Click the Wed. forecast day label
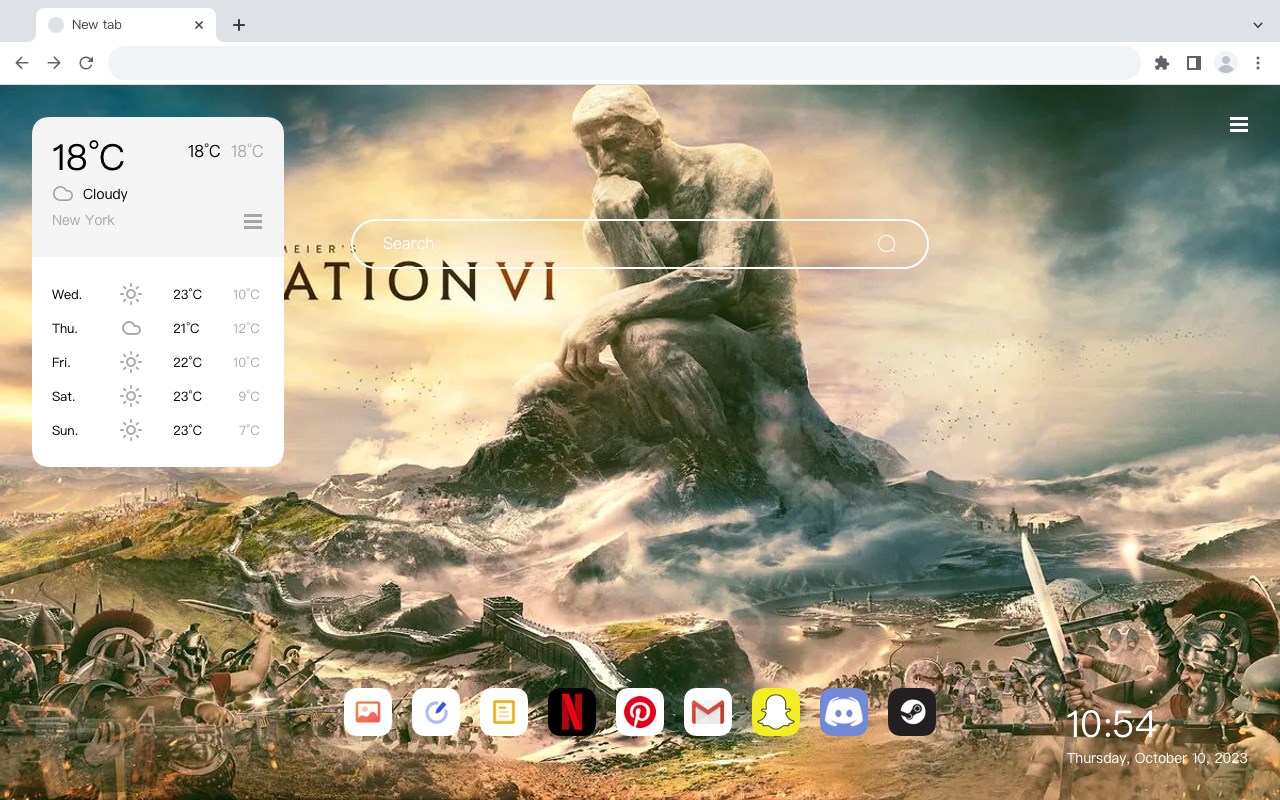This screenshot has height=800, width=1280. coord(67,295)
